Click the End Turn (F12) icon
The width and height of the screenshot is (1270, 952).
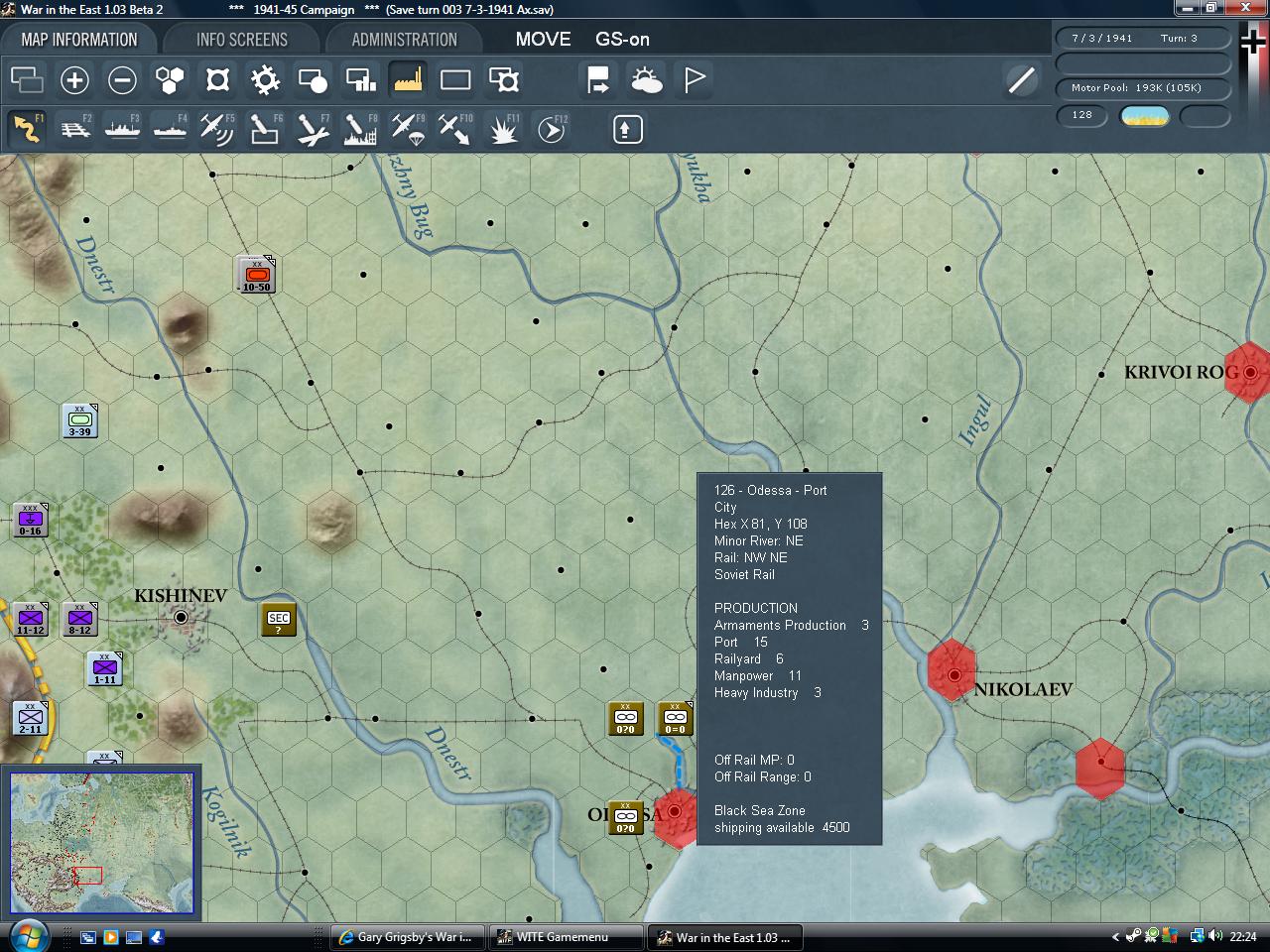(552, 129)
